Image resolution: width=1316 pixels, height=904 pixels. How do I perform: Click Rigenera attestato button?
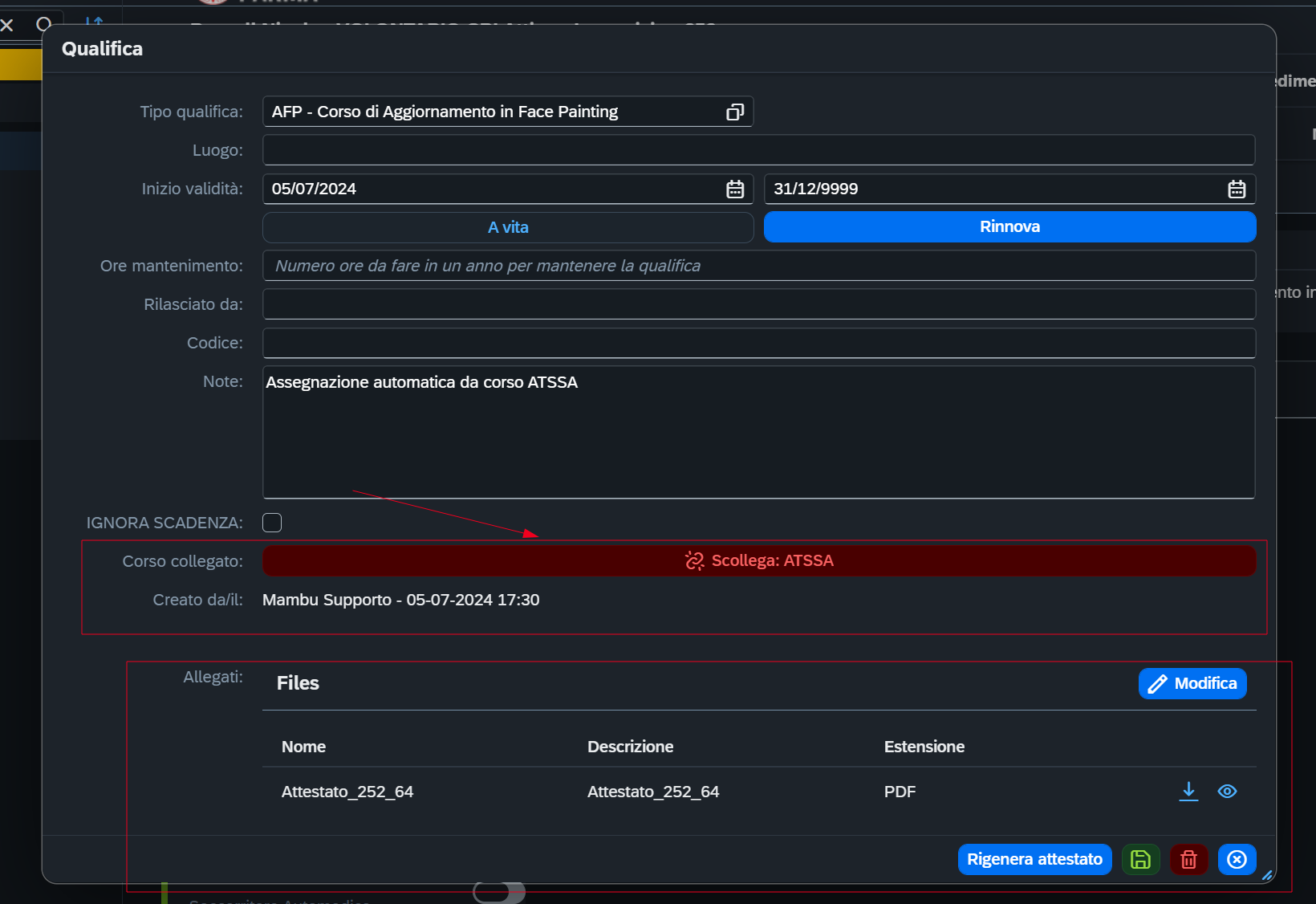click(1034, 859)
